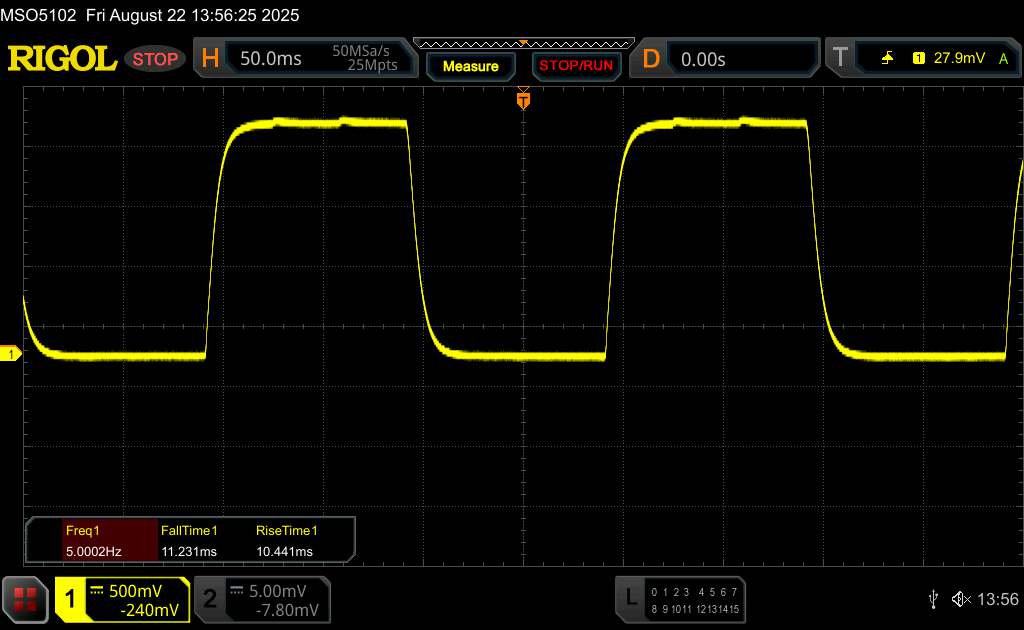Open the 50.0ms horizontal timebase setting
This screenshot has height=630, width=1024.
click(271, 59)
